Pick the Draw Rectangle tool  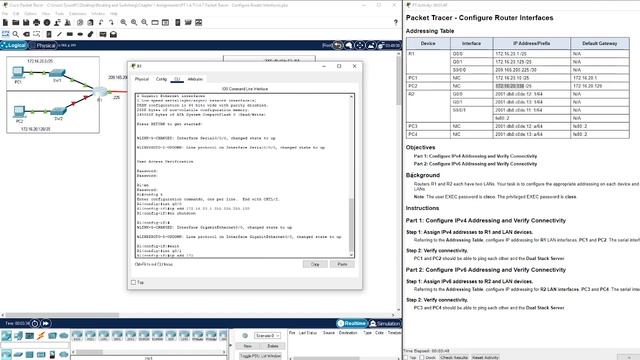coord(70,34)
